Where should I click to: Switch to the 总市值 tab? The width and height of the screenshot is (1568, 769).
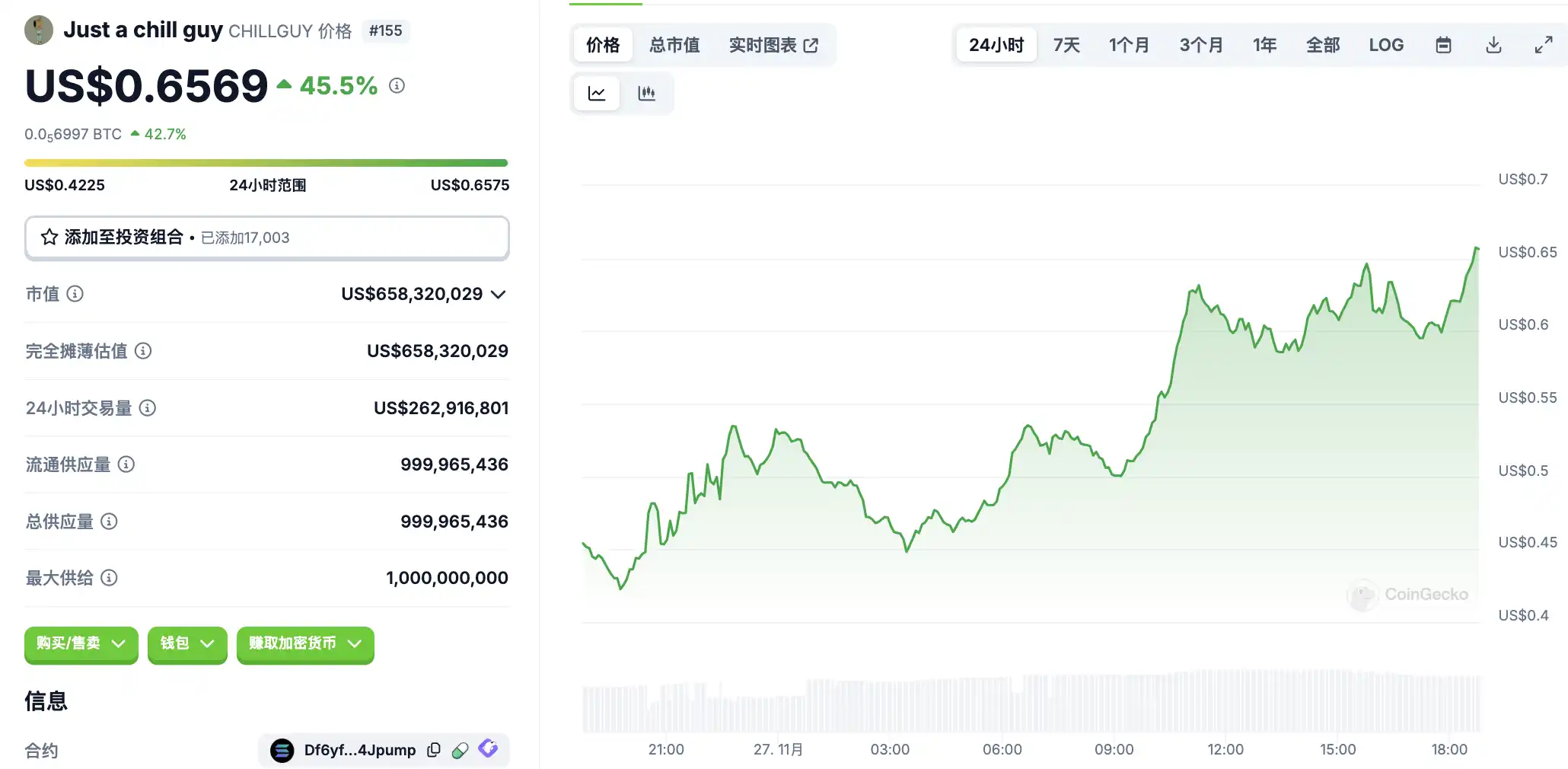pos(674,45)
